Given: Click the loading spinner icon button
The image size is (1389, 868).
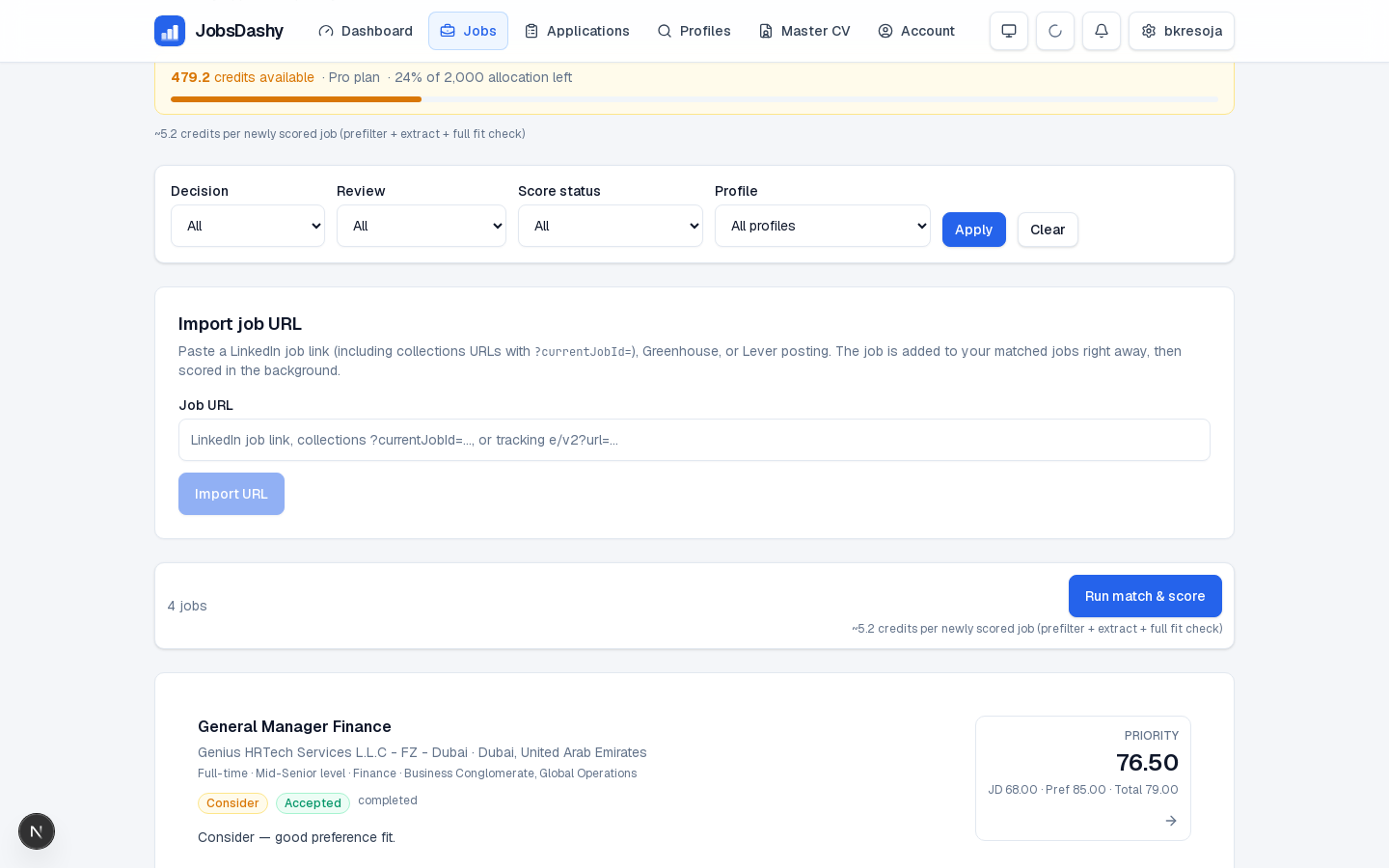Looking at the screenshot, I should tap(1055, 31).
